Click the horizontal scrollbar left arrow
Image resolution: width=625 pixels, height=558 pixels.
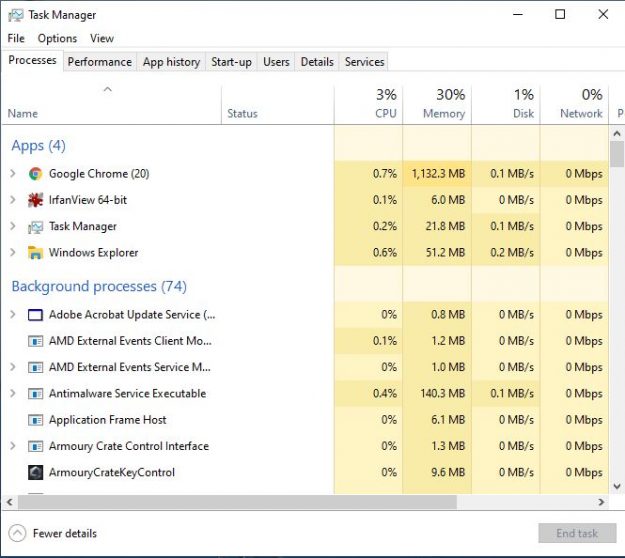(x=10, y=502)
